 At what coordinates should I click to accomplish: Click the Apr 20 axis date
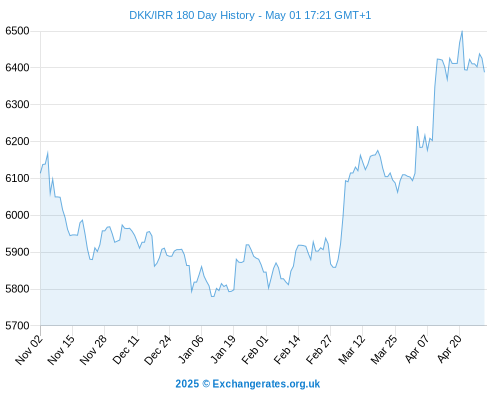[x=450, y=349]
